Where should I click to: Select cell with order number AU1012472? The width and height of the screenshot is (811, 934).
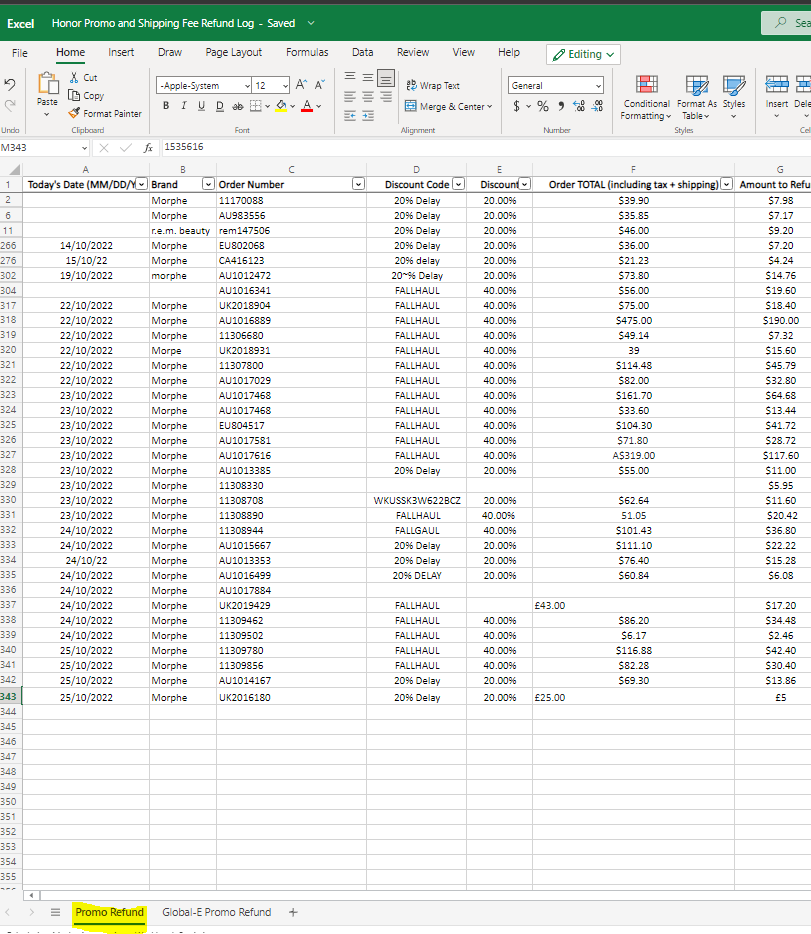point(291,275)
